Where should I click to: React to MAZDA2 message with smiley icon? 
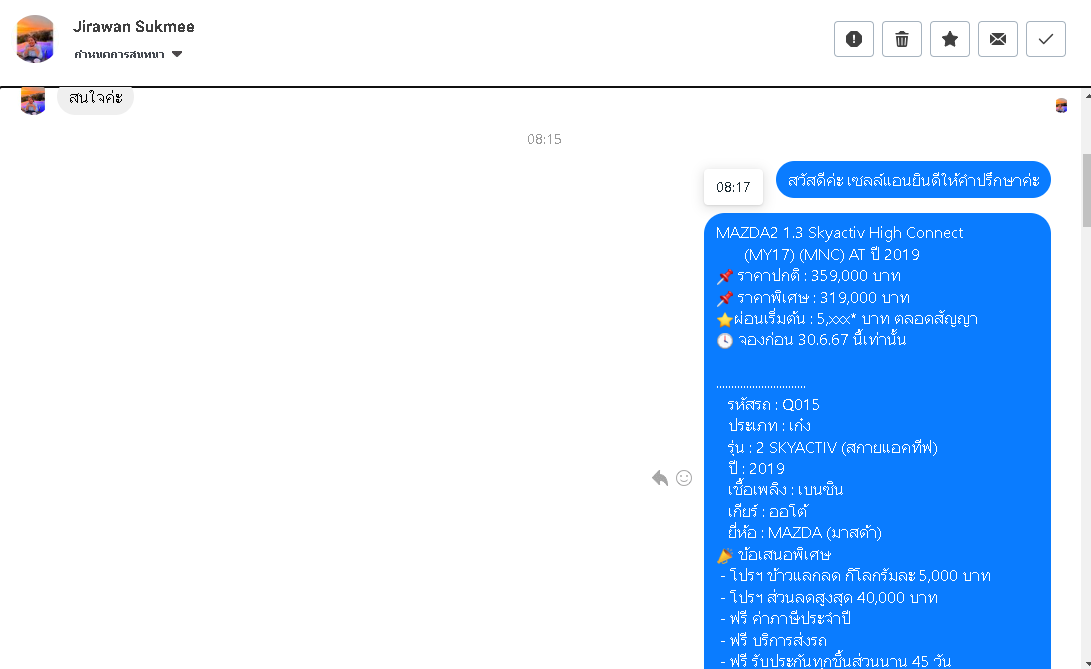(684, 478)
